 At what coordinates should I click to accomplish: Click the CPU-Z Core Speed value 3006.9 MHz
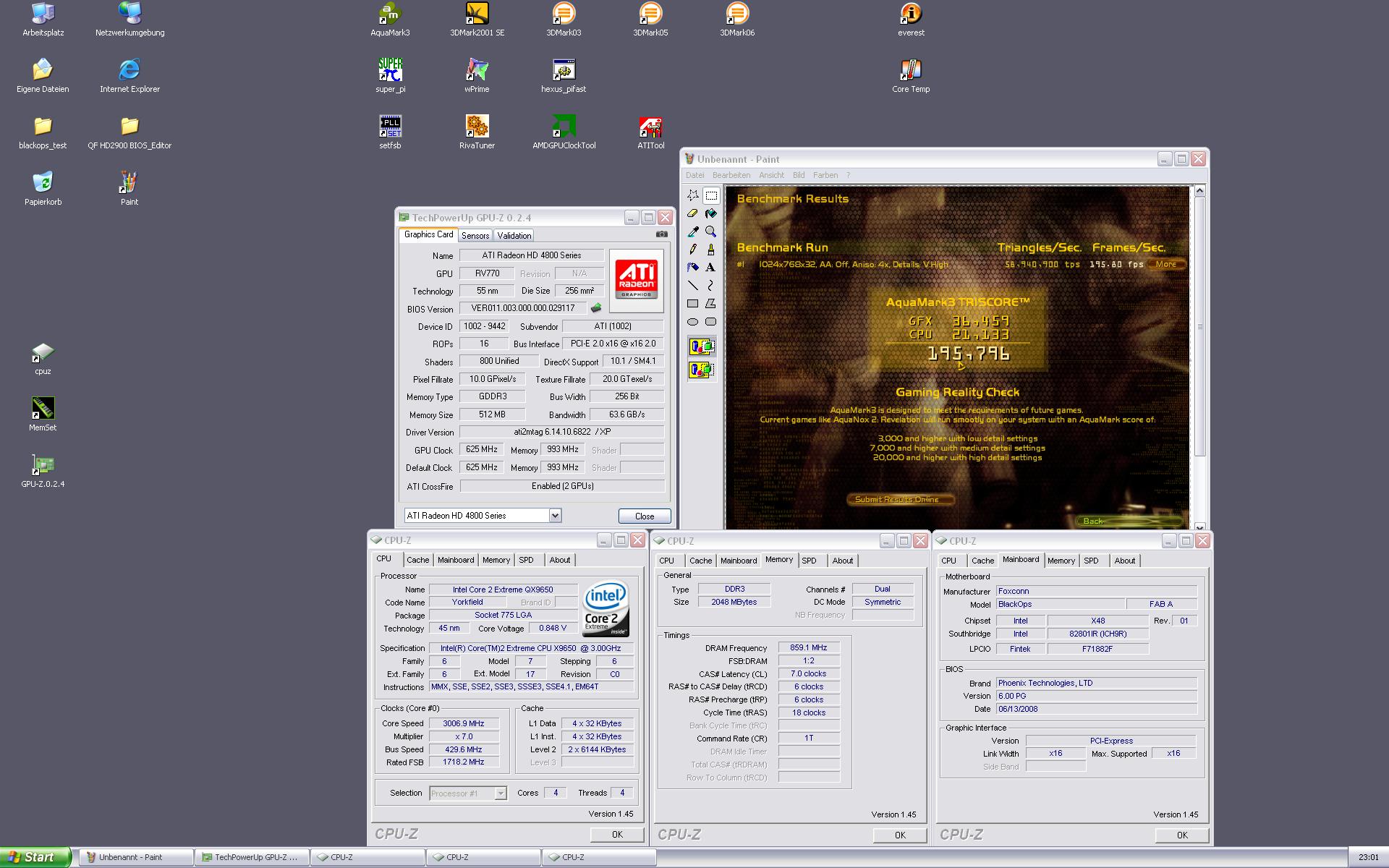(x=463, y=723)
